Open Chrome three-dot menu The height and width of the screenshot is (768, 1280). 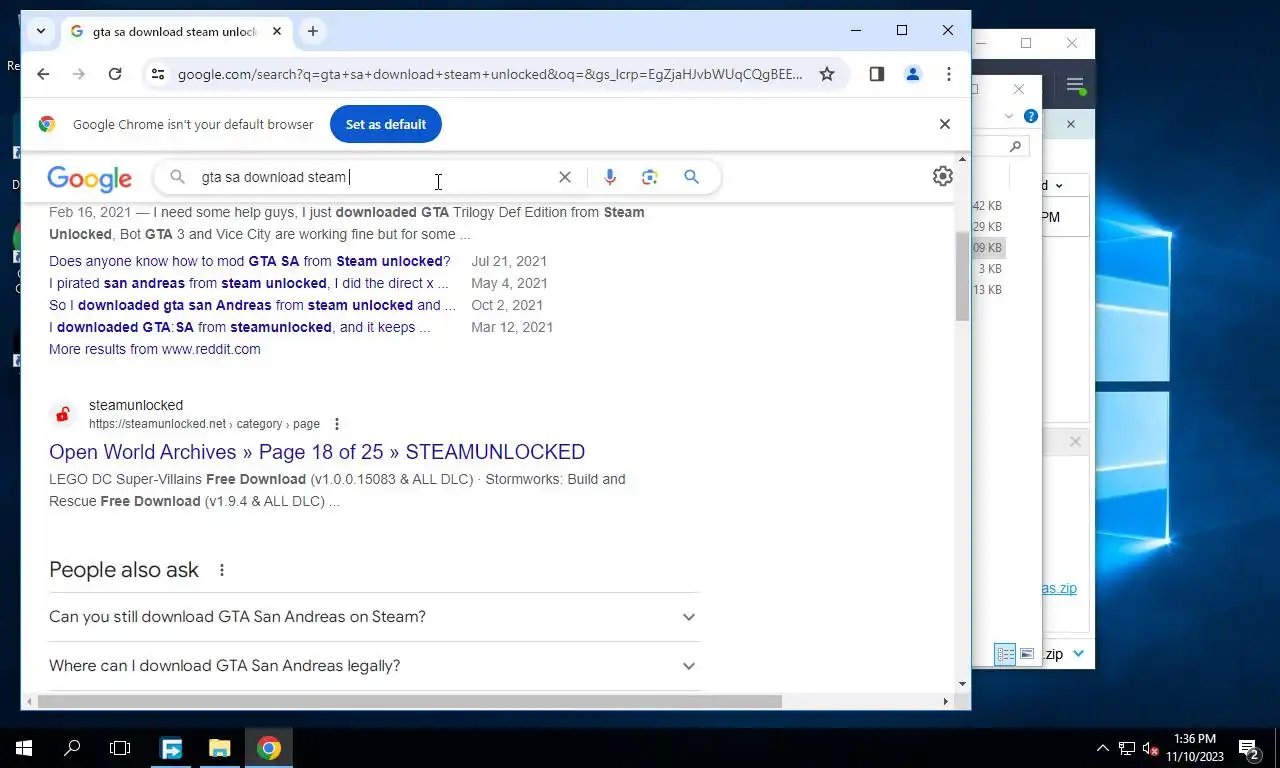tap(949, 74)
